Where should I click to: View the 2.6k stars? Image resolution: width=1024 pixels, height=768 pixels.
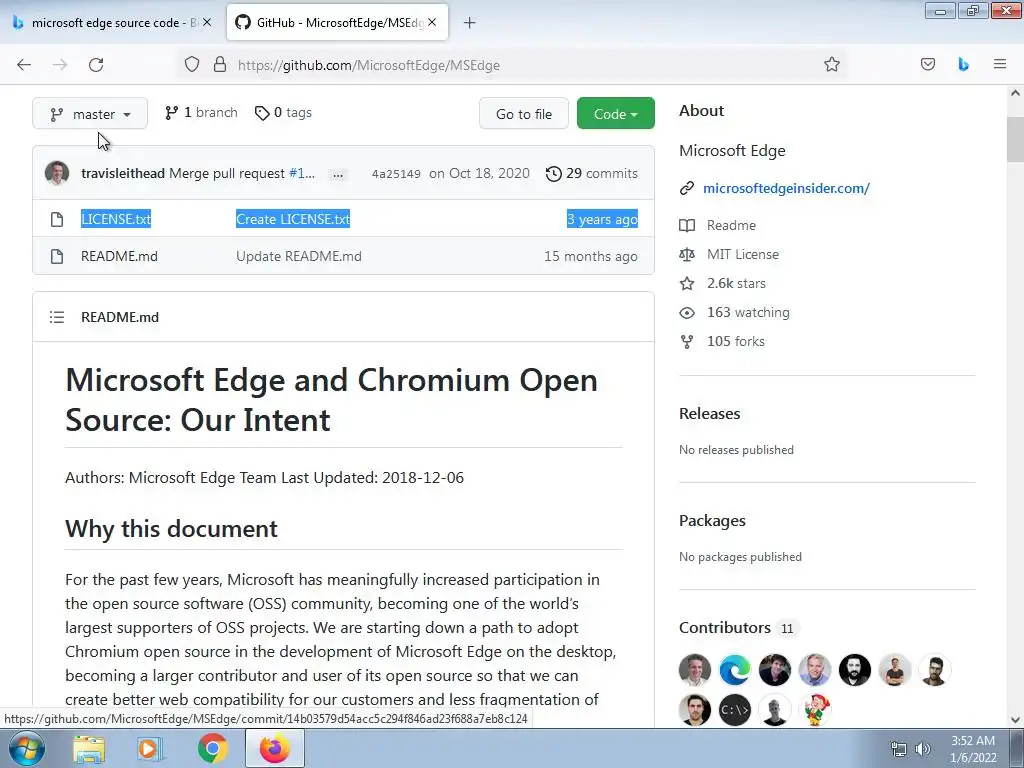click(736, 283)
